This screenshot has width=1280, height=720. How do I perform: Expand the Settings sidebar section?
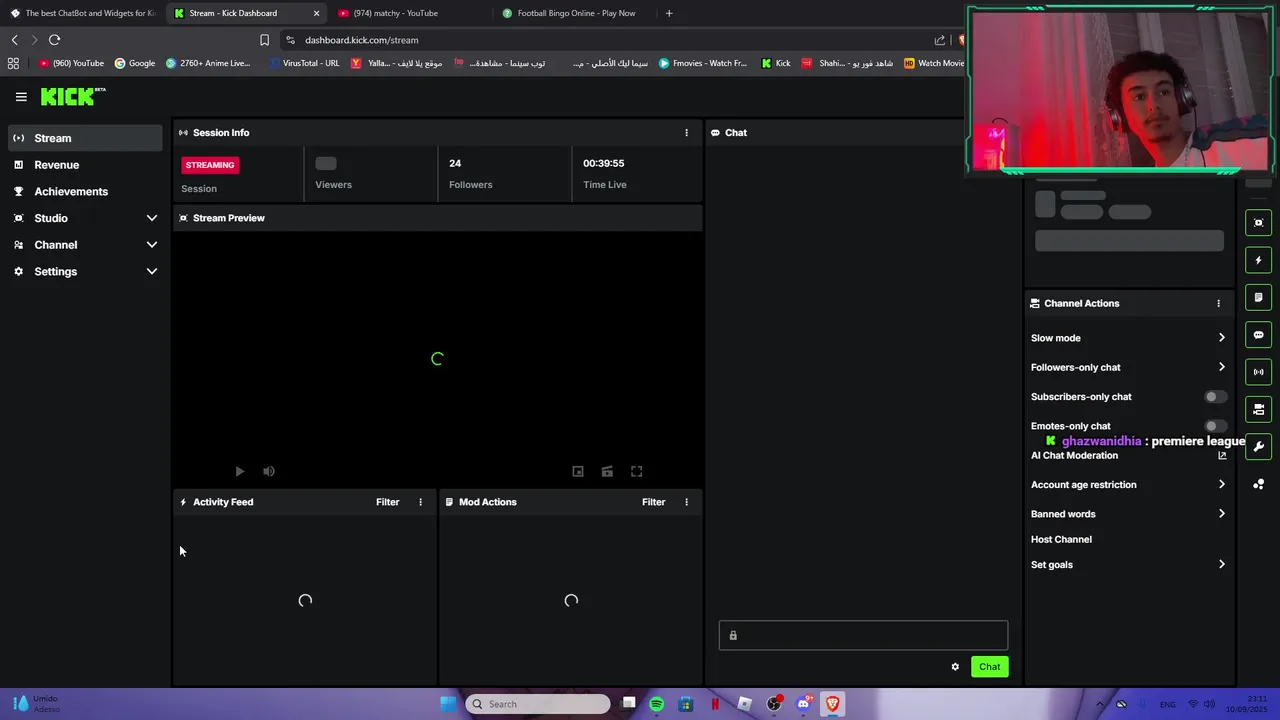[152, 272]
